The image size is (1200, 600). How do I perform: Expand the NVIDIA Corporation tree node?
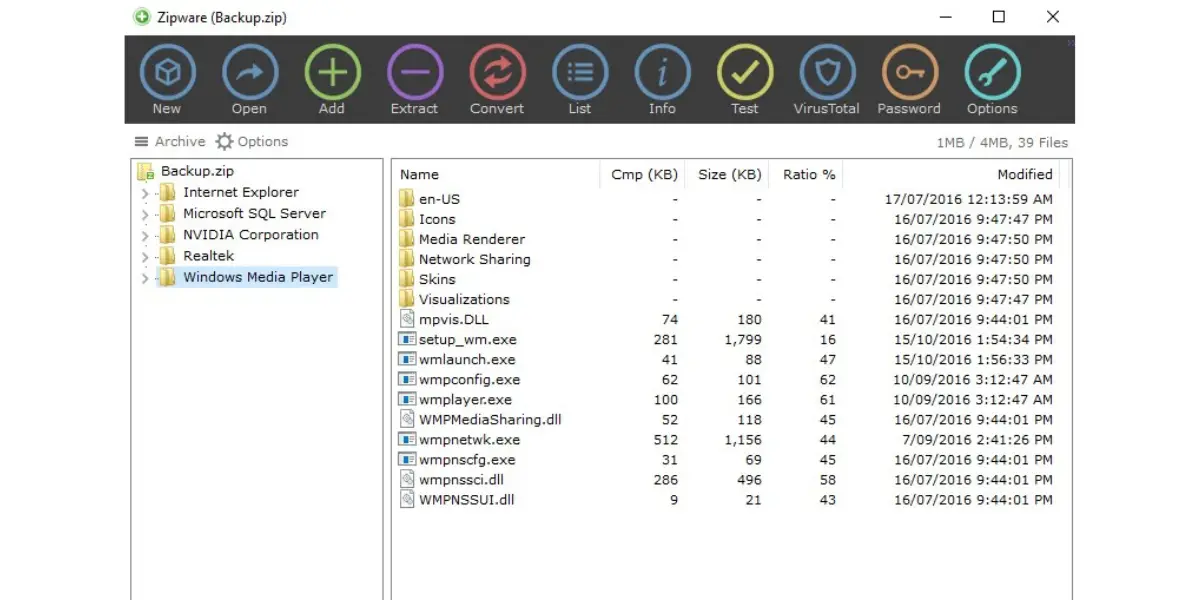[x=145, y=236]
